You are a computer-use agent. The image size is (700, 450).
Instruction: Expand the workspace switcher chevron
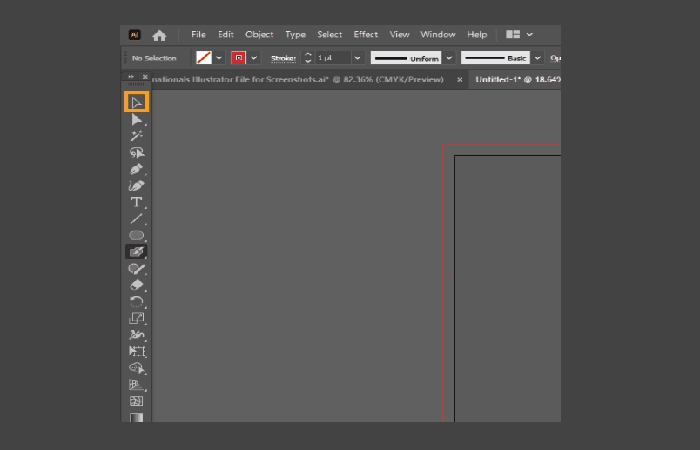(529, 34)
